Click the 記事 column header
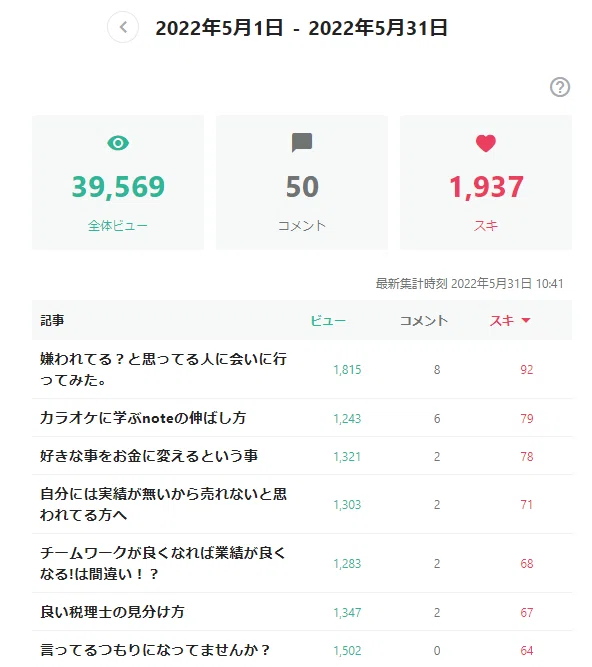The width and height of the screenshot is (592, 667). click(x=52, y=320)
